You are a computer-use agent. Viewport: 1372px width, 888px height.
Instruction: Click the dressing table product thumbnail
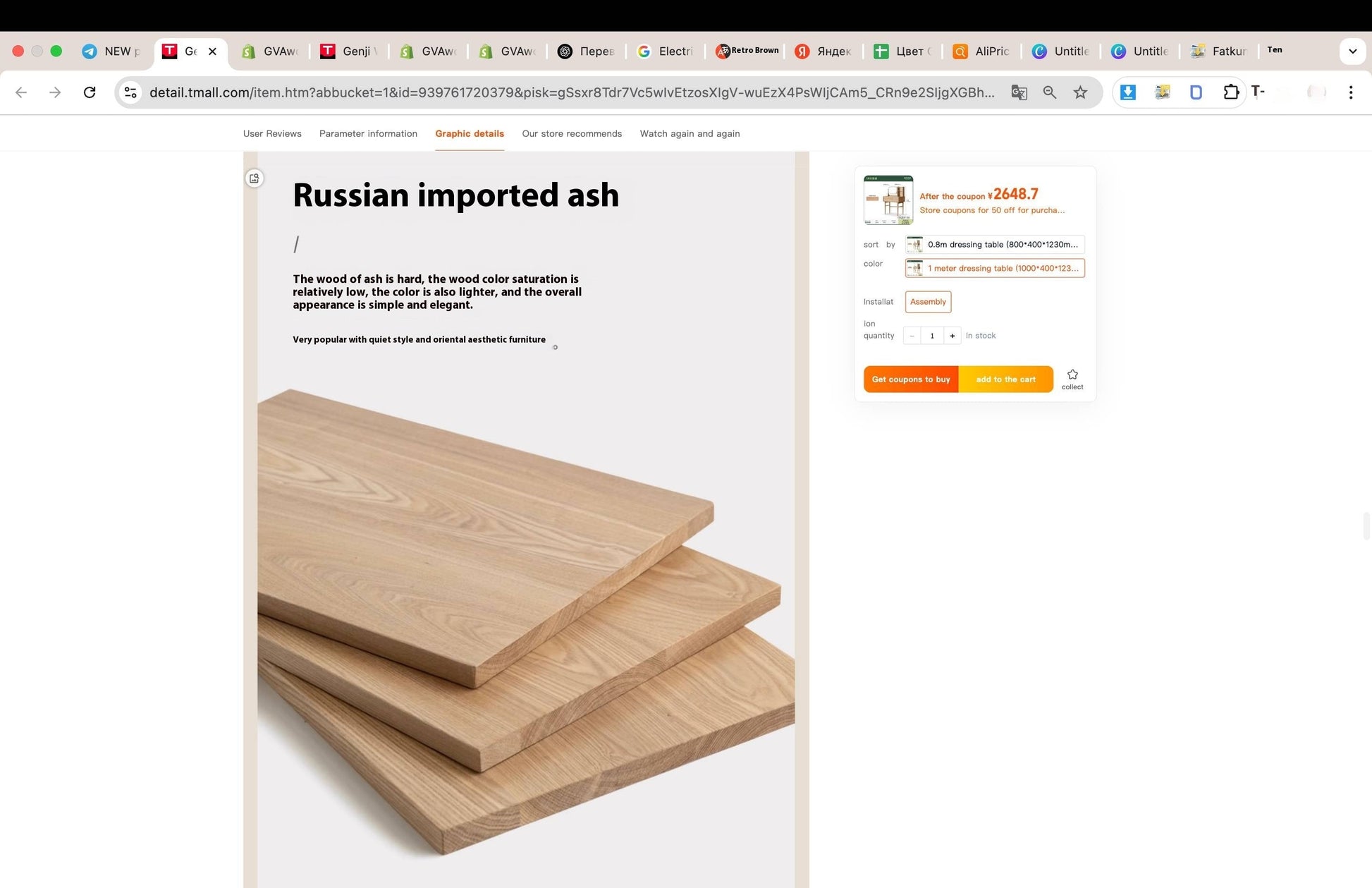pos(888,200)
